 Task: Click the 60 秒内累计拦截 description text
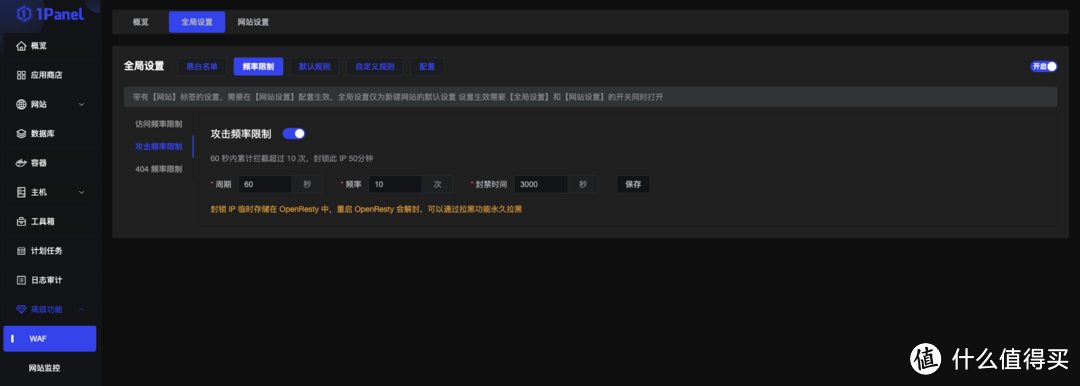point(292,159)
